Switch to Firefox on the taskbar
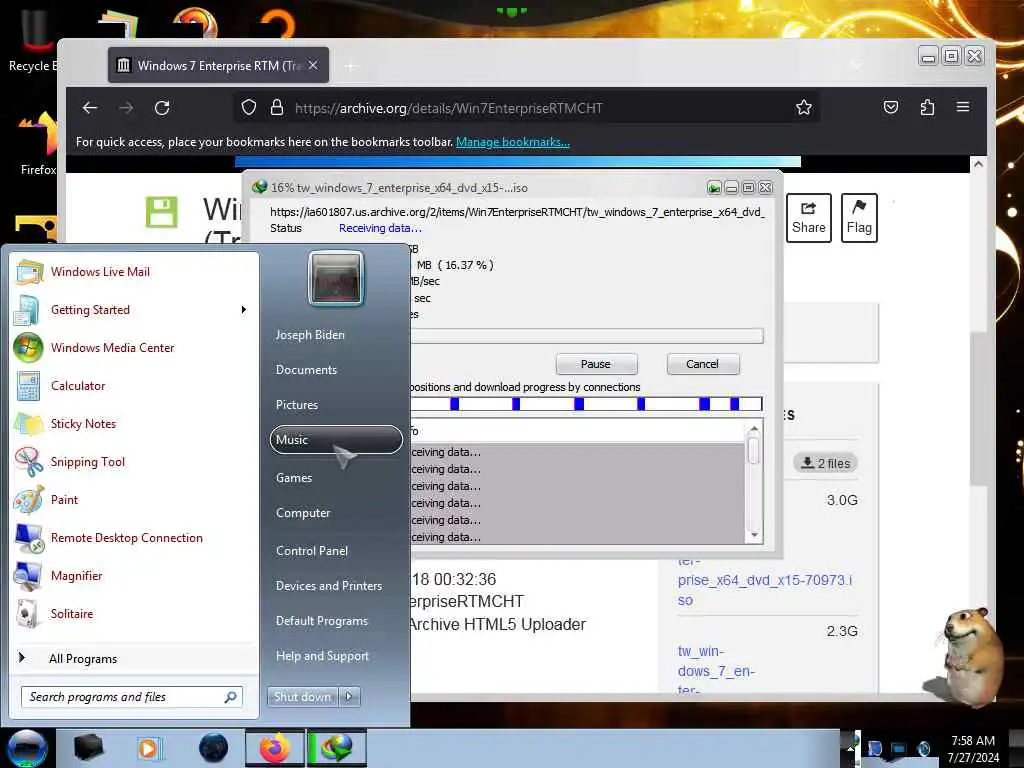The image size is (1024, 768). 275,748
